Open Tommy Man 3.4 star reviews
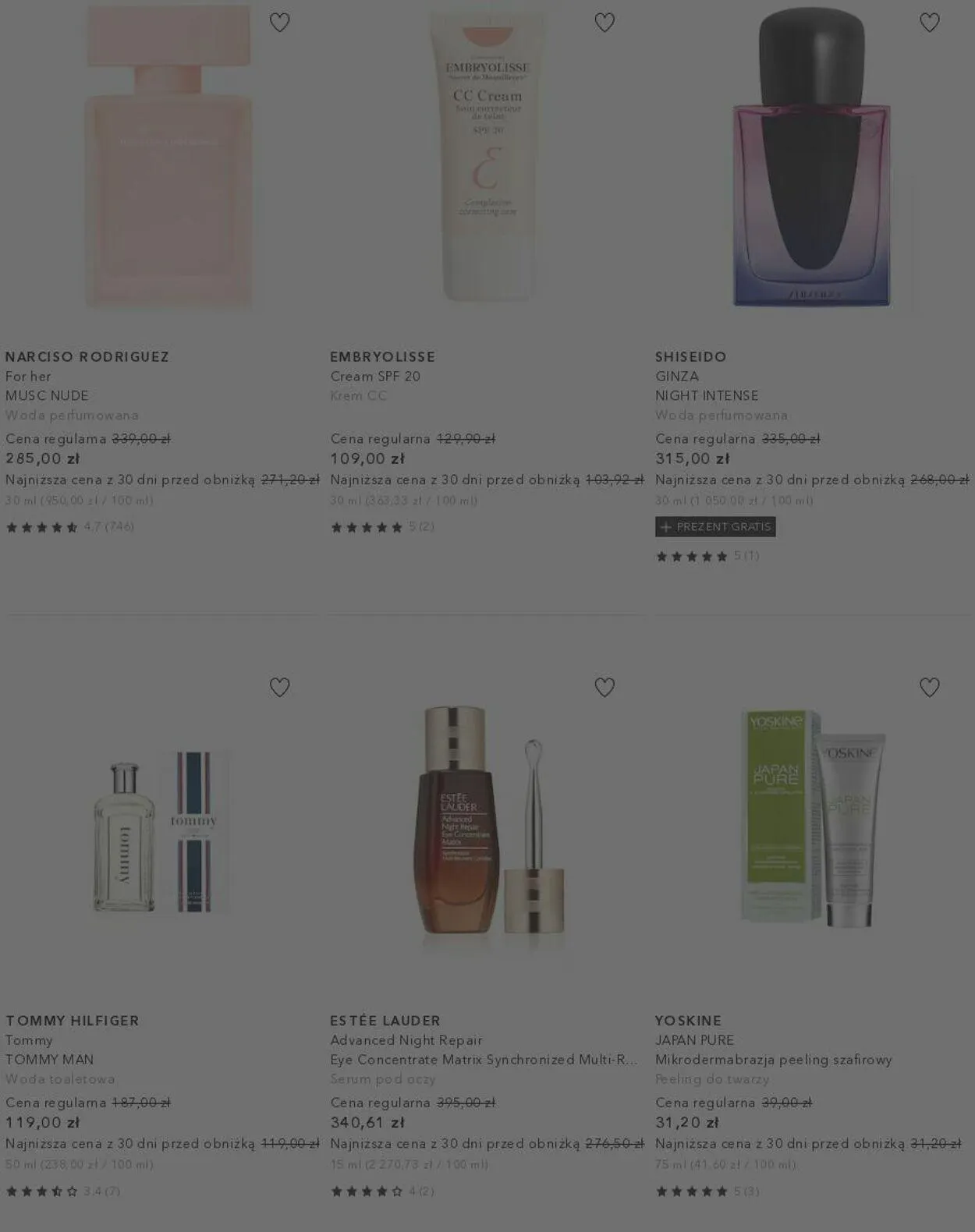This screenshot has width=975, height=1232. (63, 1191)
